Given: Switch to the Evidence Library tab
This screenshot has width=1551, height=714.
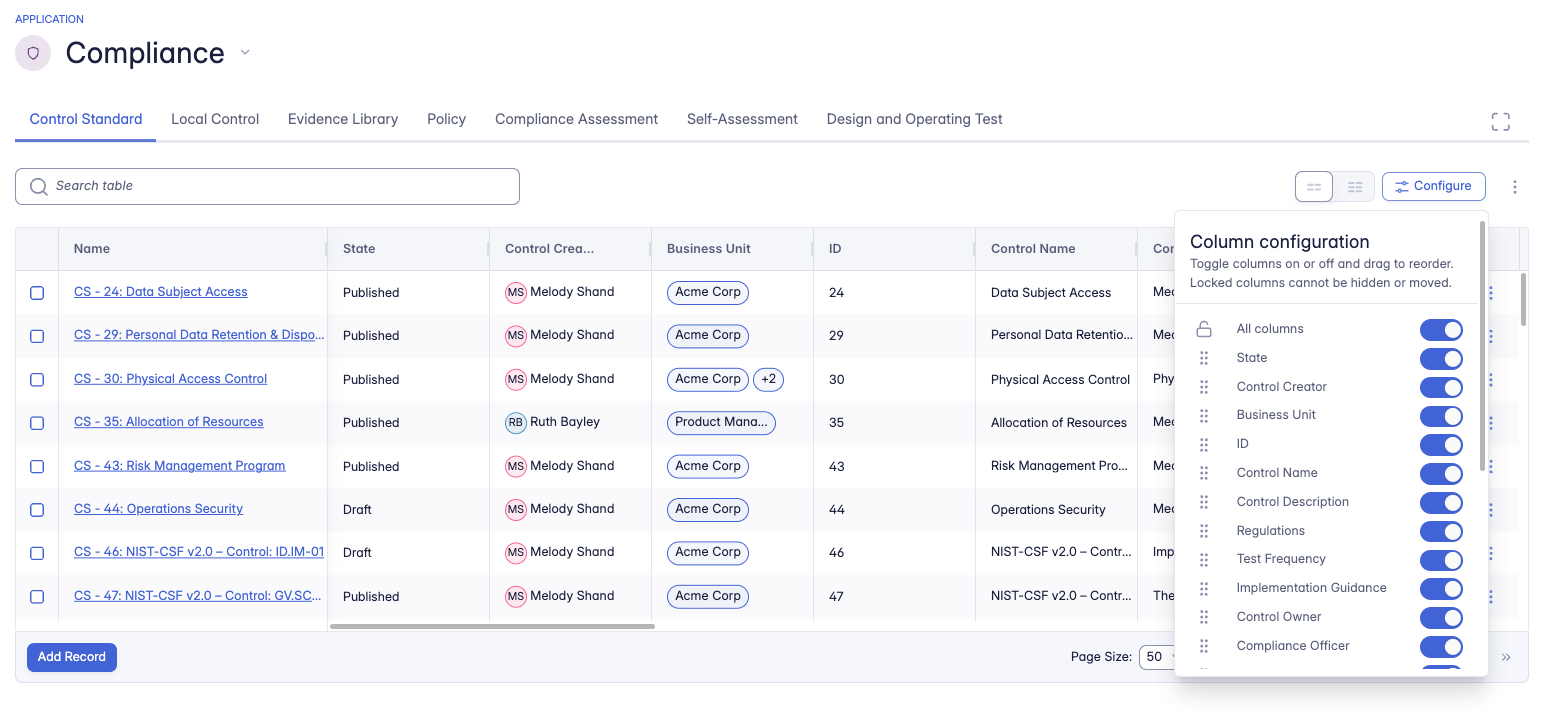Looking at the screenshot, I should pos(343,119).
